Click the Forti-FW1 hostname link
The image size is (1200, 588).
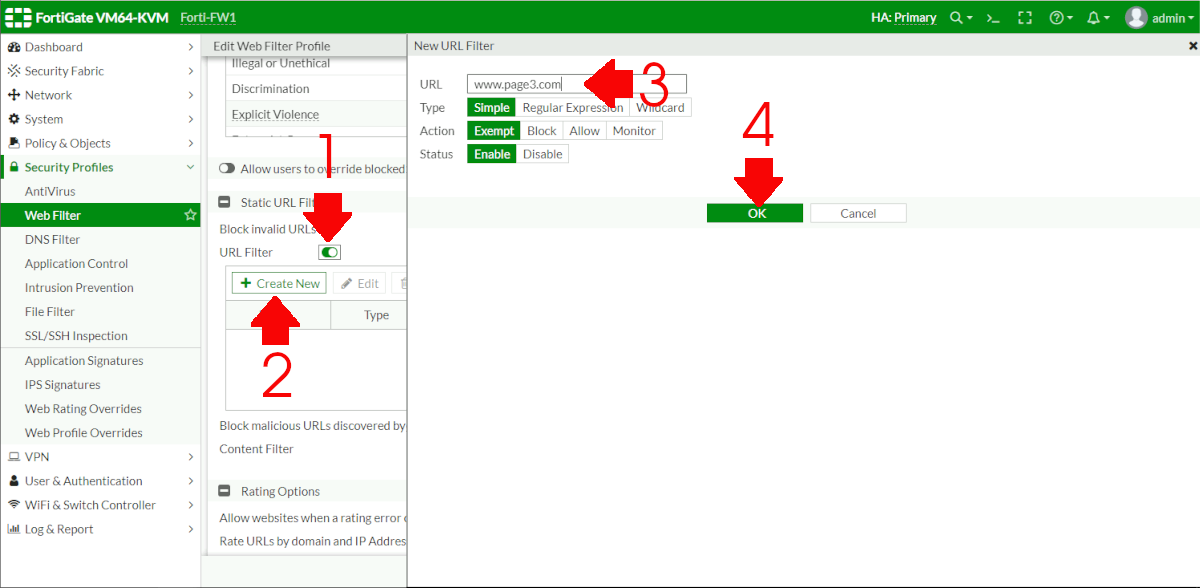coord(208,18)
